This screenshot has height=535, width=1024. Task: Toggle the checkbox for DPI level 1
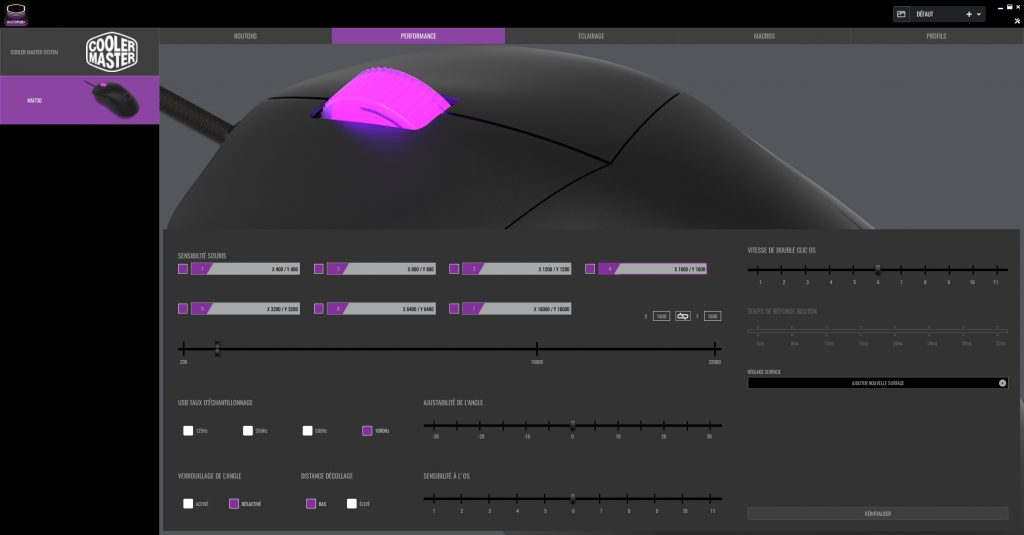point(182,269)
